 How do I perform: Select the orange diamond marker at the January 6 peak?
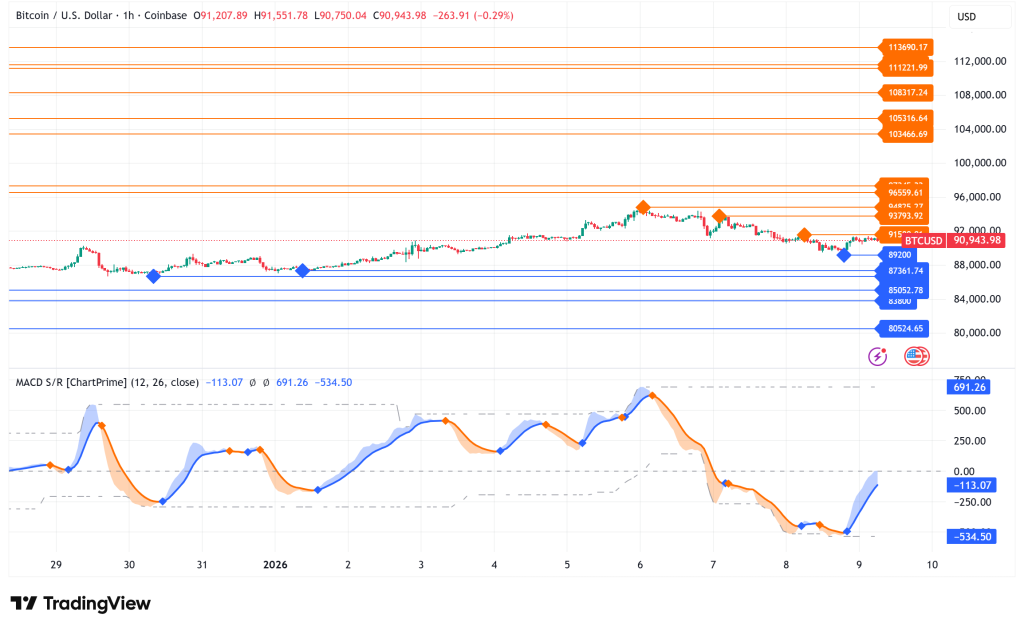(x=643, y=207)
